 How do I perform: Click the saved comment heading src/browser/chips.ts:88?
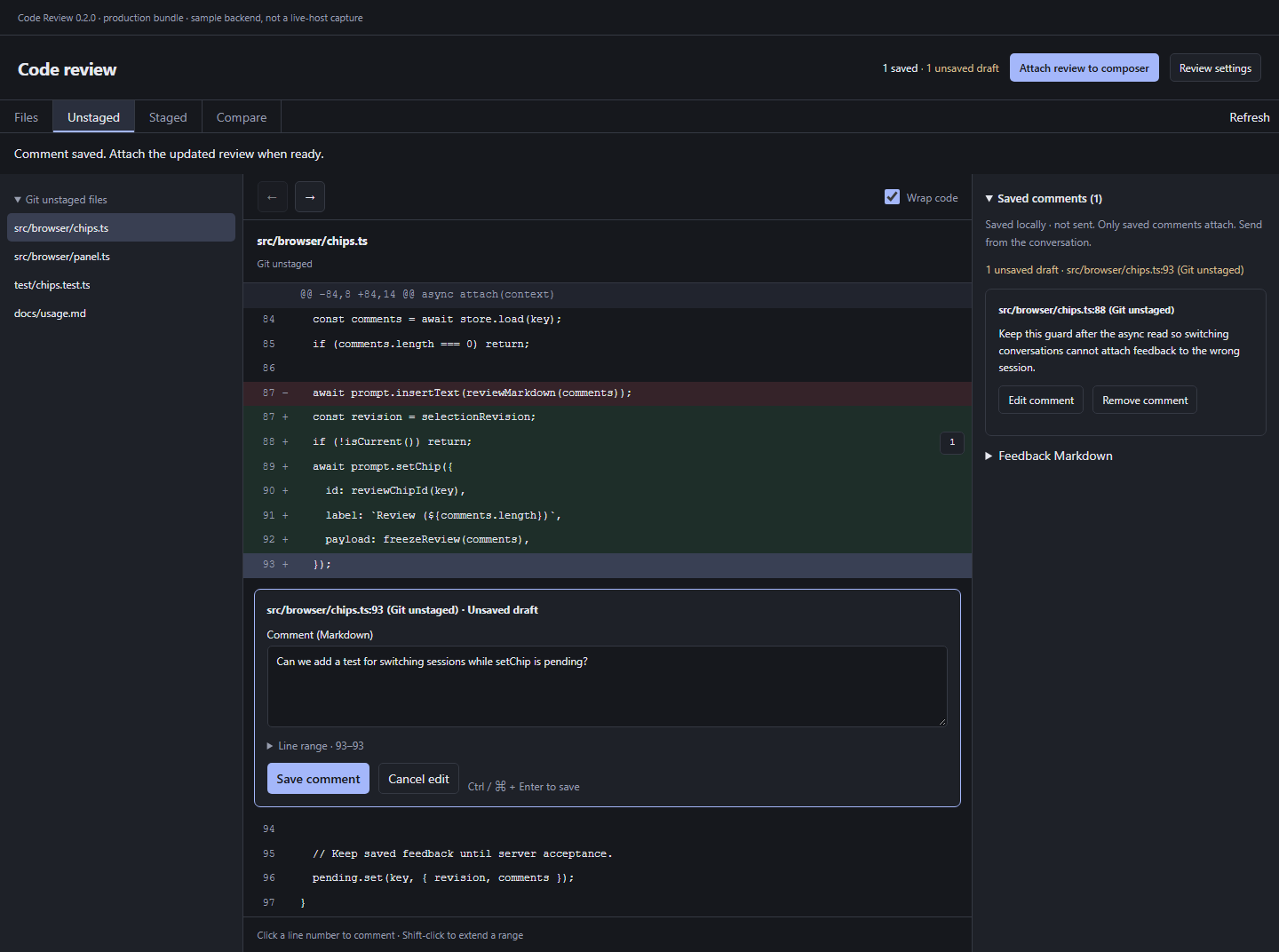1086,310
